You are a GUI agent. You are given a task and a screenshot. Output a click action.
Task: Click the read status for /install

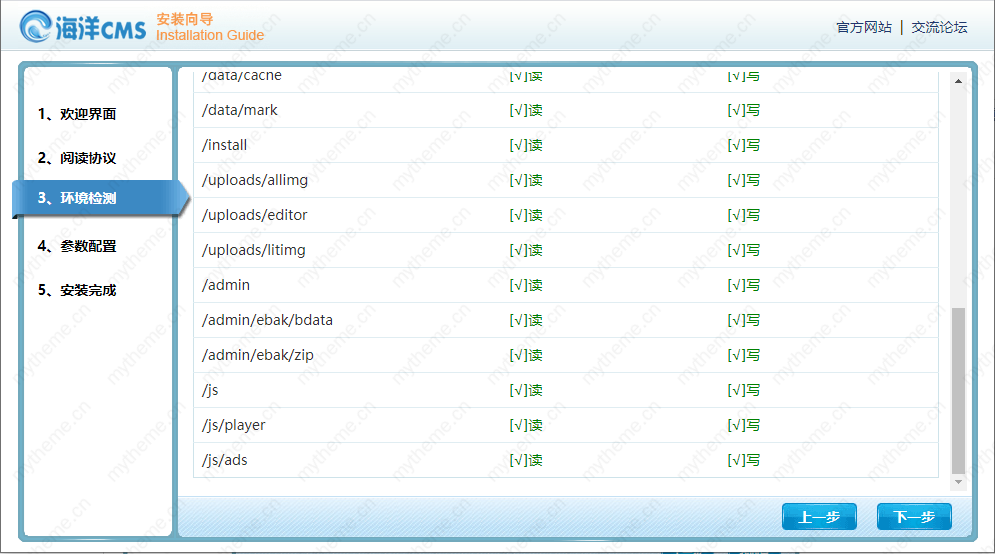[x=526, y=145]
